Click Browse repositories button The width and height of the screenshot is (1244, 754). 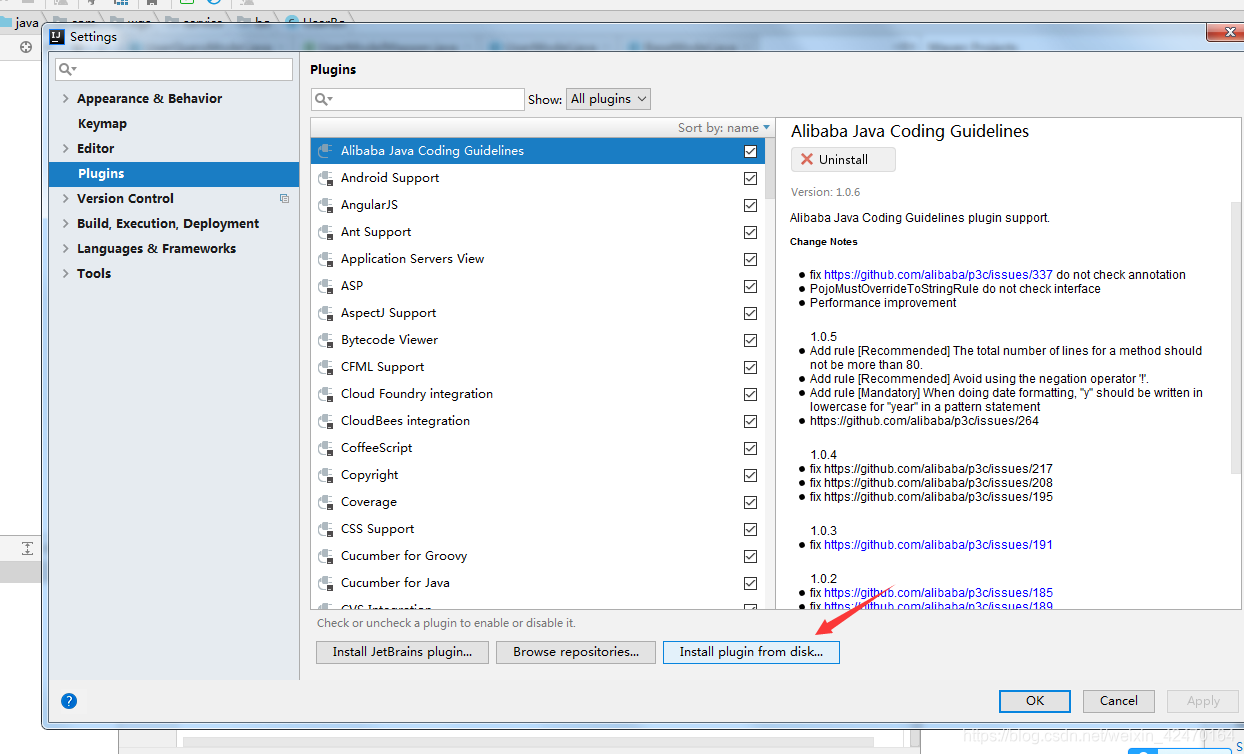(x=576, y=652)
